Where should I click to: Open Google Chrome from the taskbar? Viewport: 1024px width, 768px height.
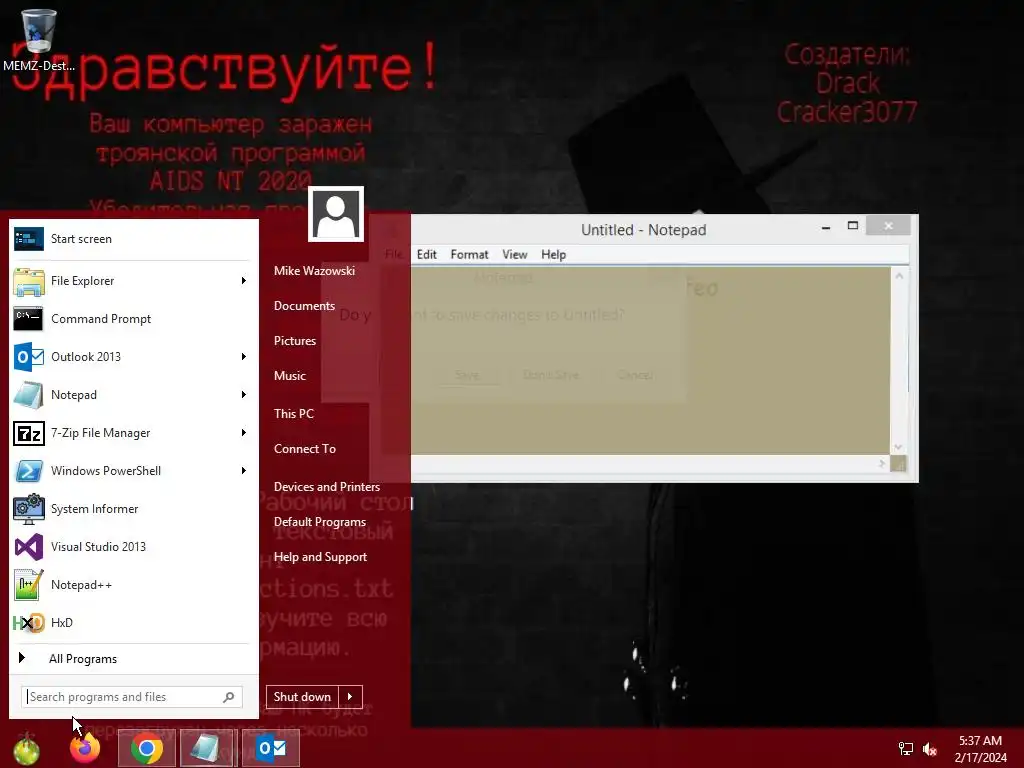pos(147,748)
